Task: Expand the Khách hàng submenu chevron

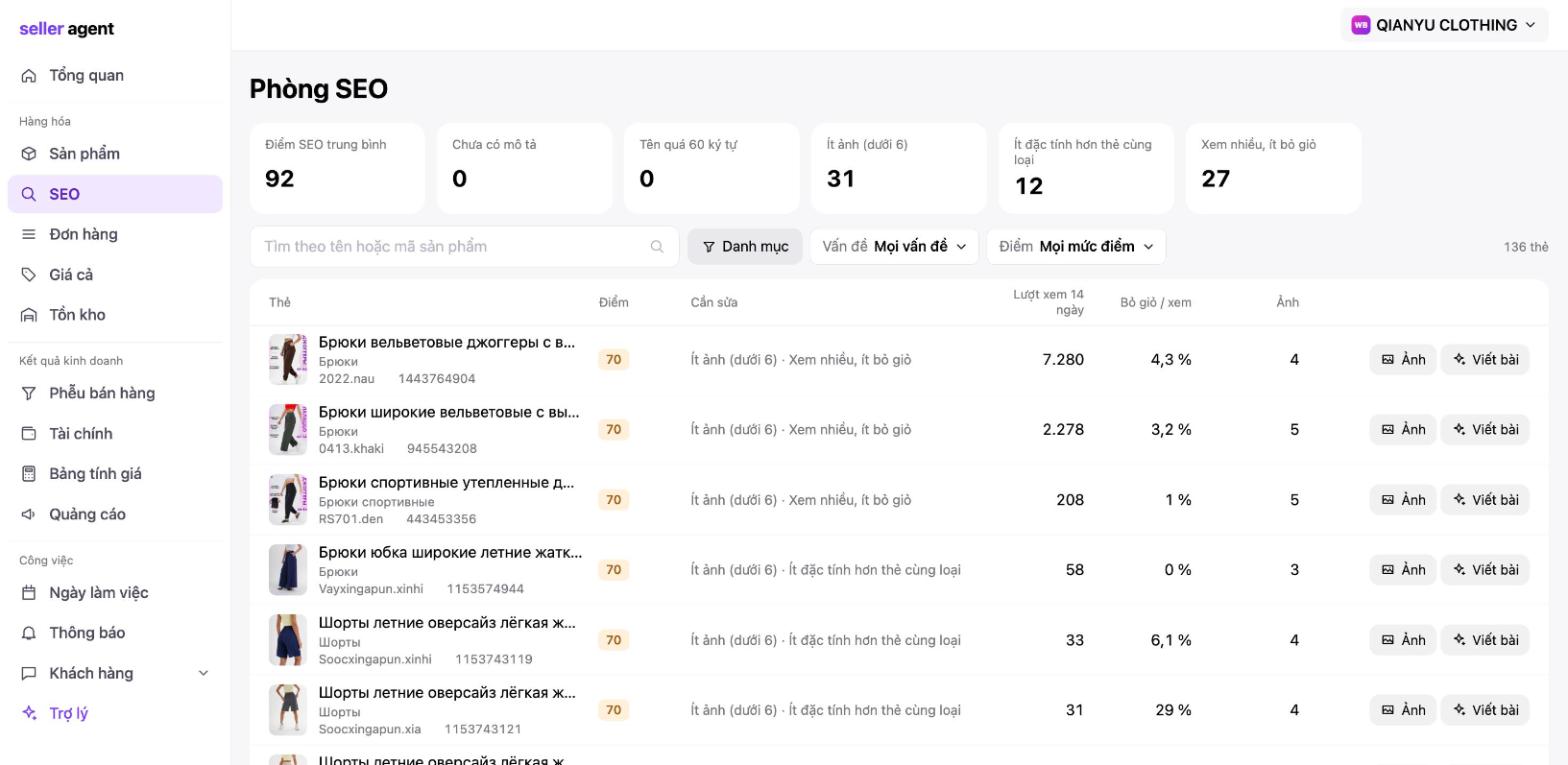Action: point(204,673)
